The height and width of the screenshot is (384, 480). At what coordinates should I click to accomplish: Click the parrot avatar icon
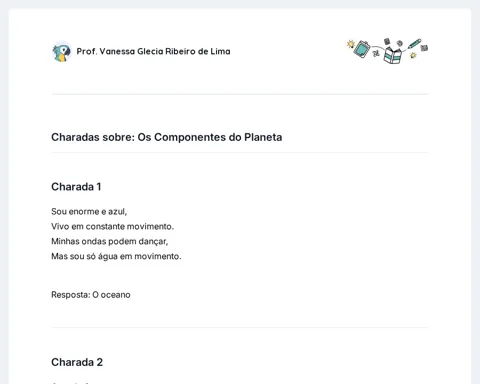[62, 52]
